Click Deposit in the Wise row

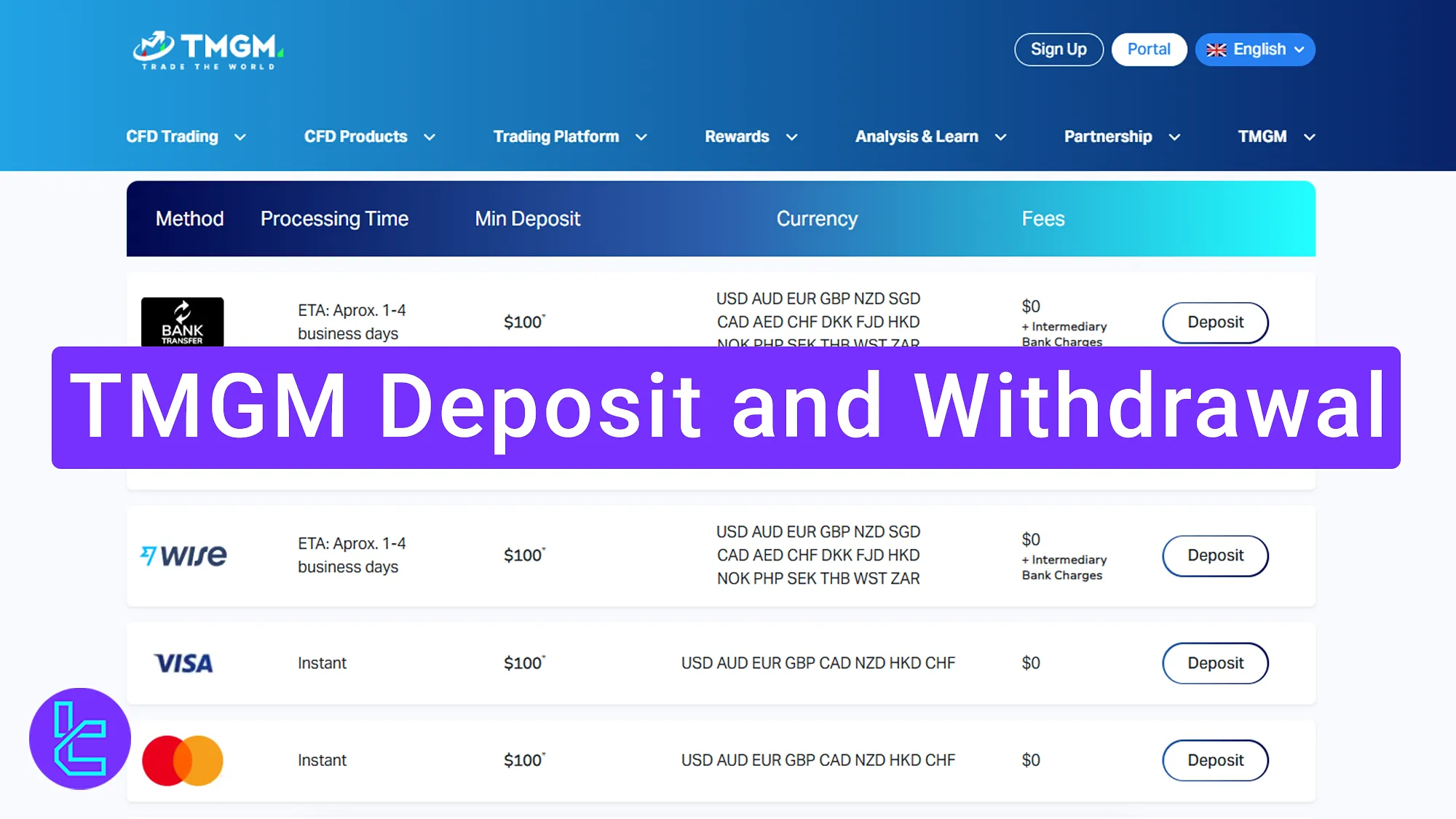1215,555
